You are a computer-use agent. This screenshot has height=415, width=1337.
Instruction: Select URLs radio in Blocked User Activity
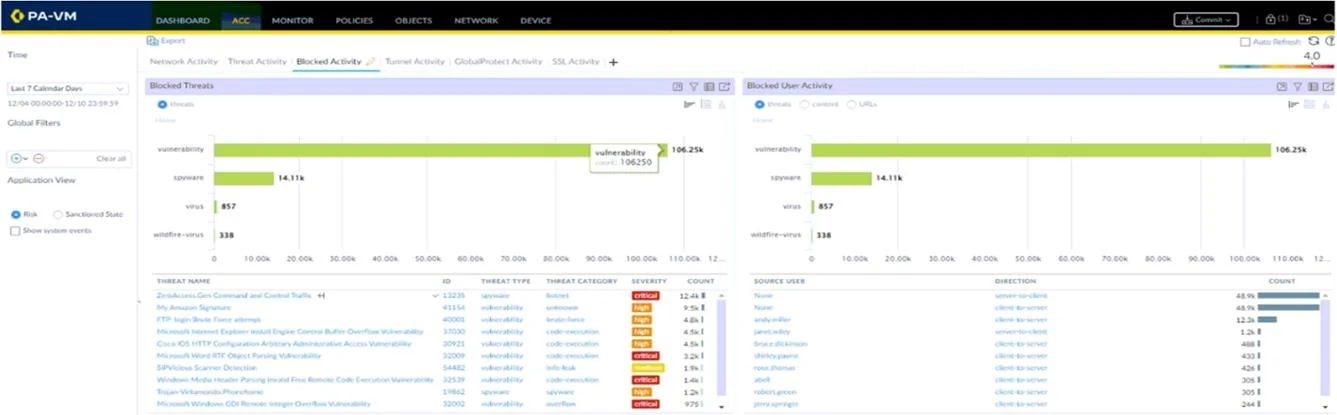(x=851, y=104)
